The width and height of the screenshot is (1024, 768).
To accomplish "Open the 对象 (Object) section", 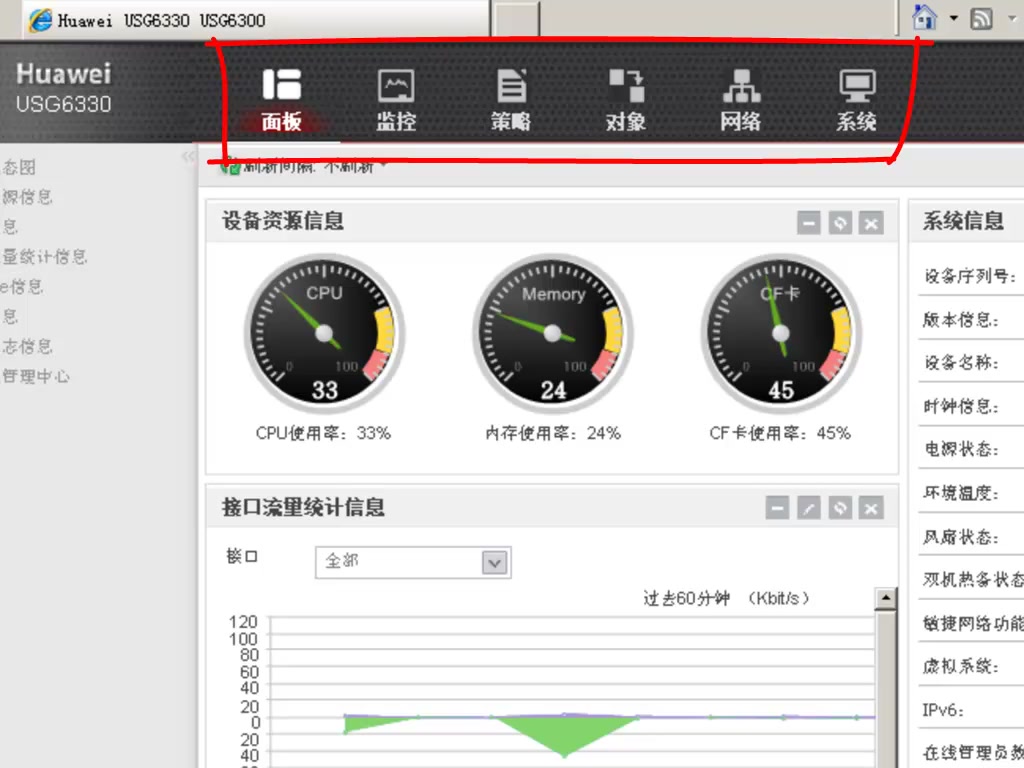I will (625, 97).
